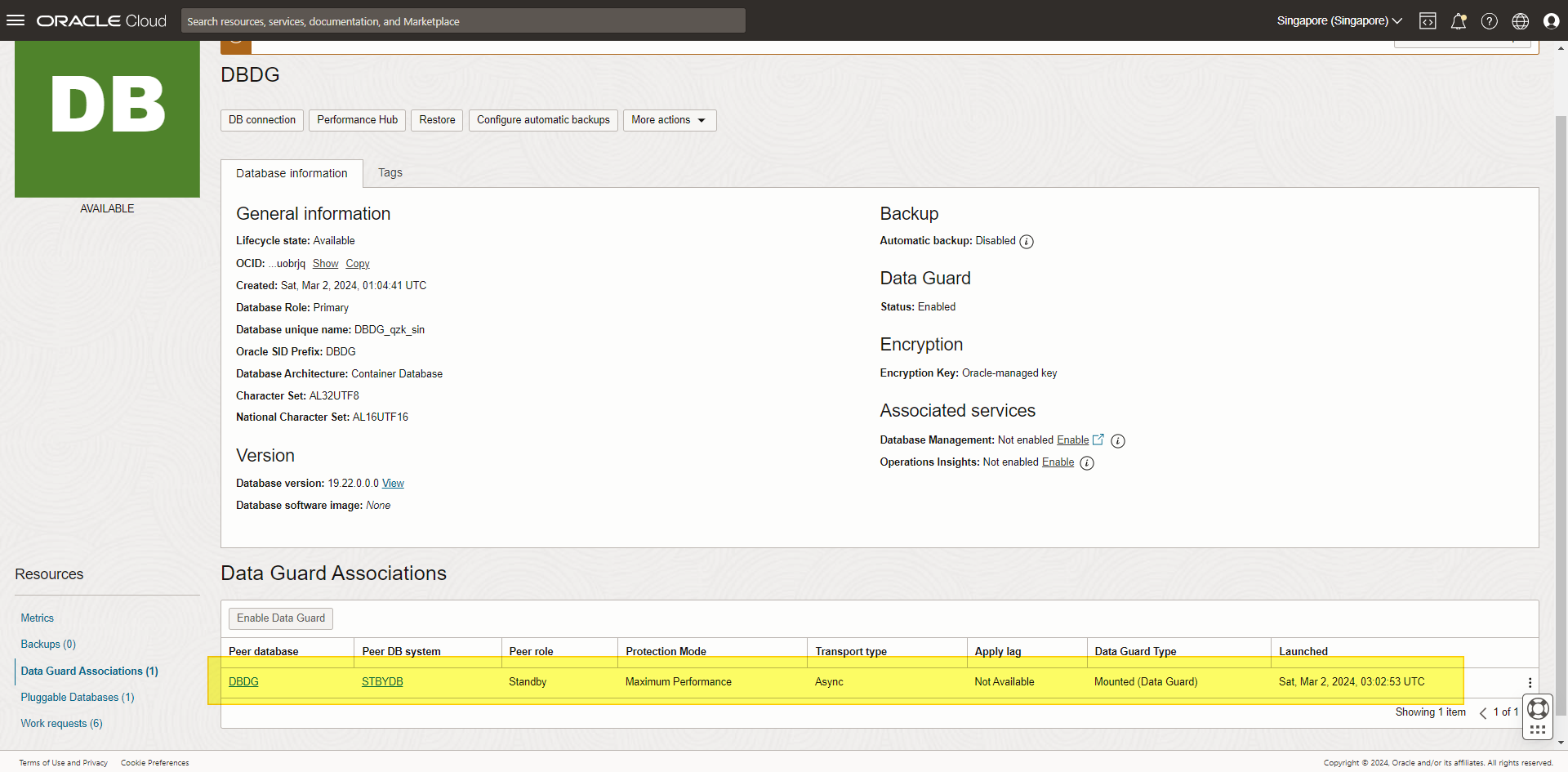Click Configure automatic backups button

click(x=543, y=120)
